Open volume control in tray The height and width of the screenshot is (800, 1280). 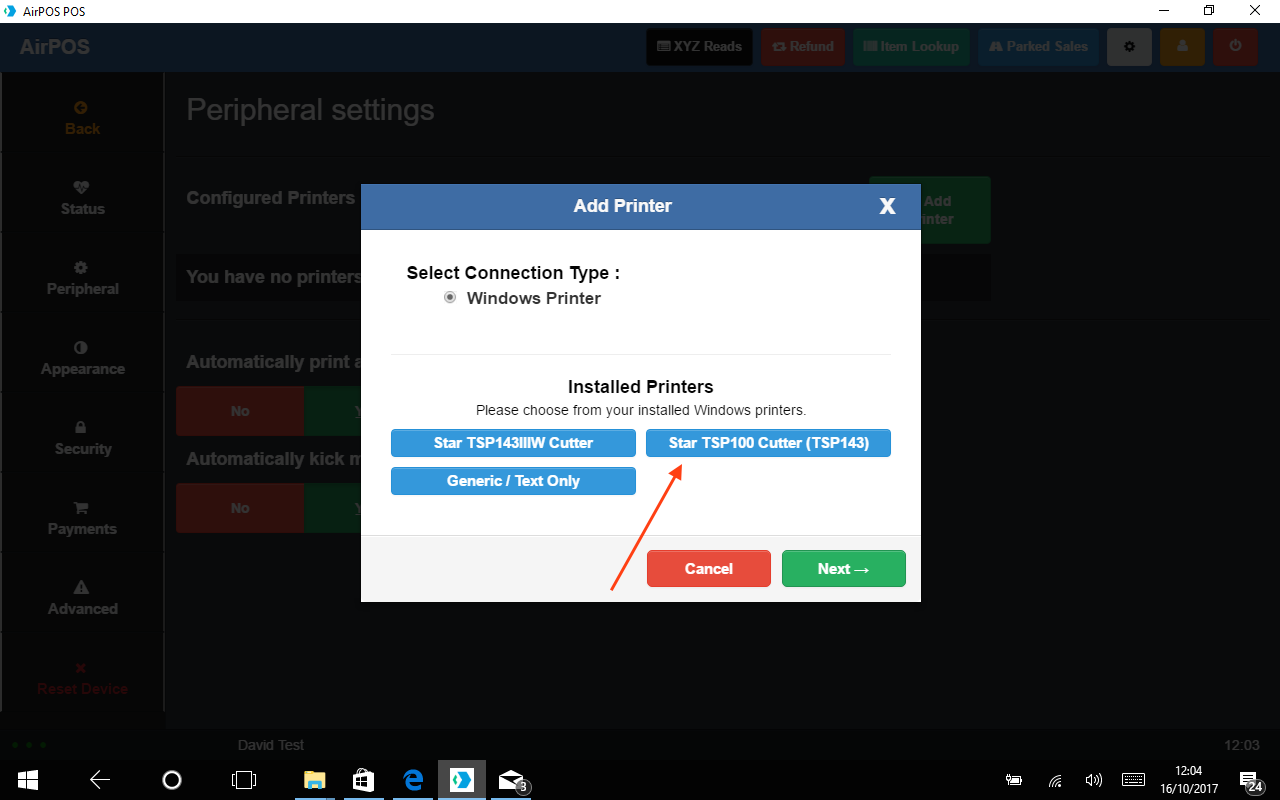[x=1094, y=781]
